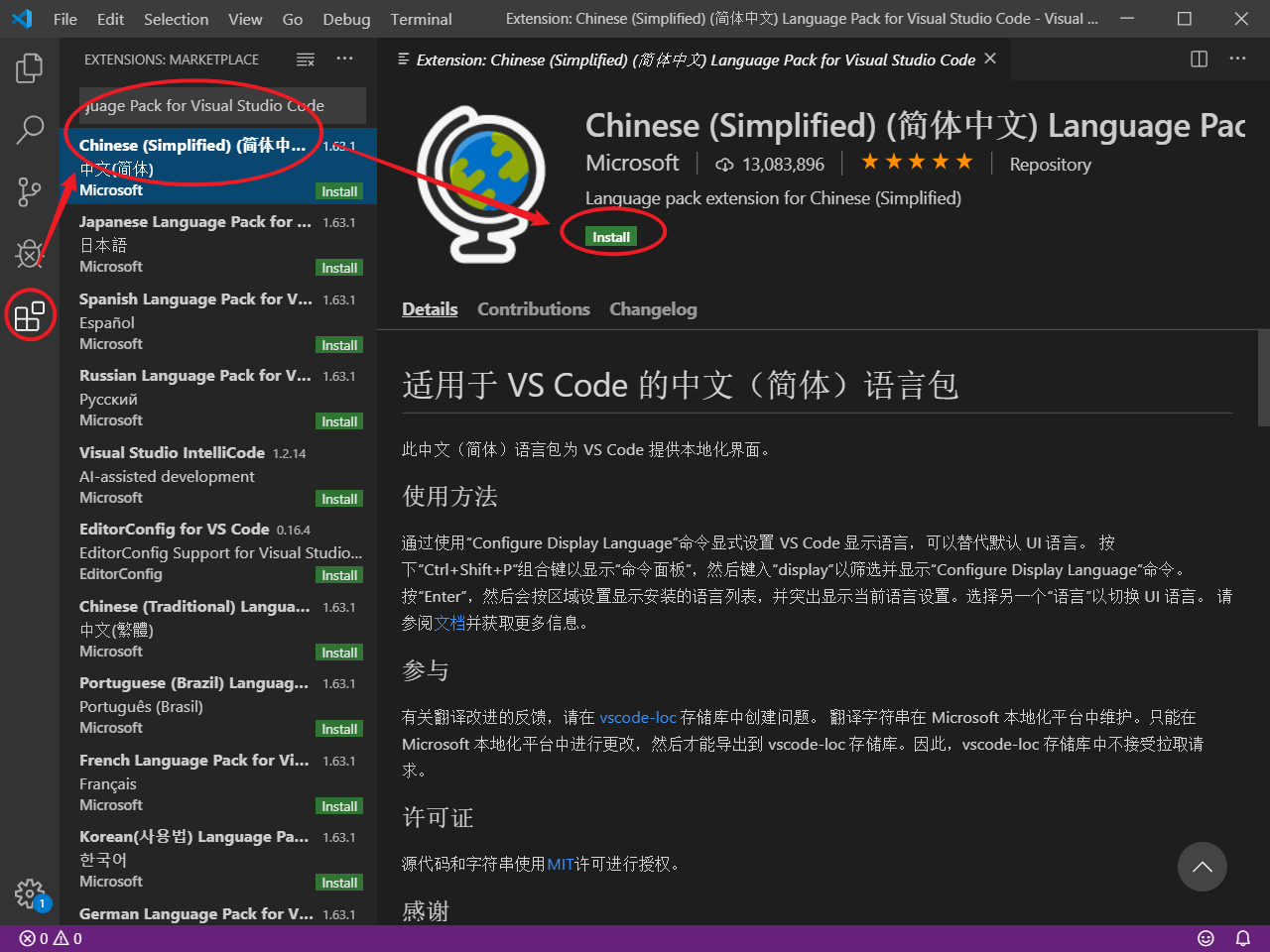Select Spanish Language Pack list entry
The width and height of the screenshot is (1270, 952).
(x=218, y=320)
